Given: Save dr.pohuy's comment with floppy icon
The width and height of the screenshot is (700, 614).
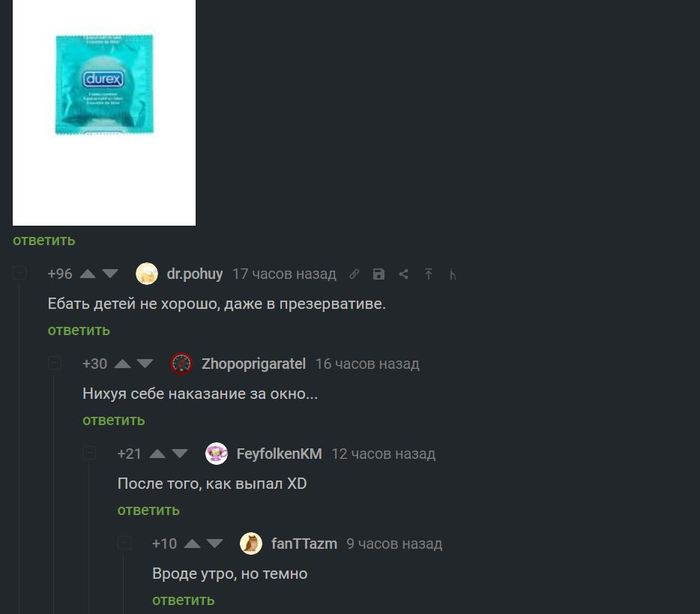Looking at the screenshot, I should 379,274.
